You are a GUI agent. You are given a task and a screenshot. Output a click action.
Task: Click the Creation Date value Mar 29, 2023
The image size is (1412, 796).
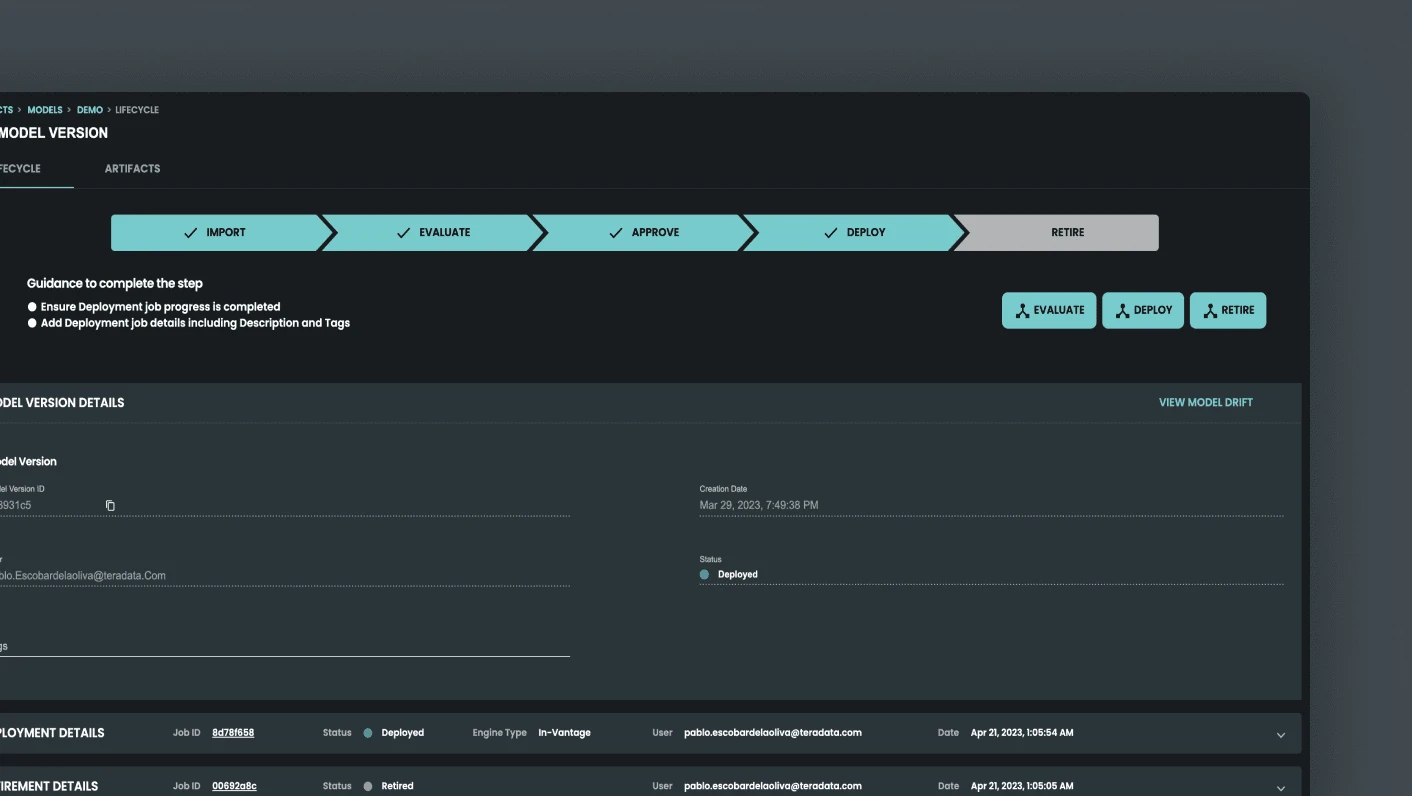[x=759, y=506]
